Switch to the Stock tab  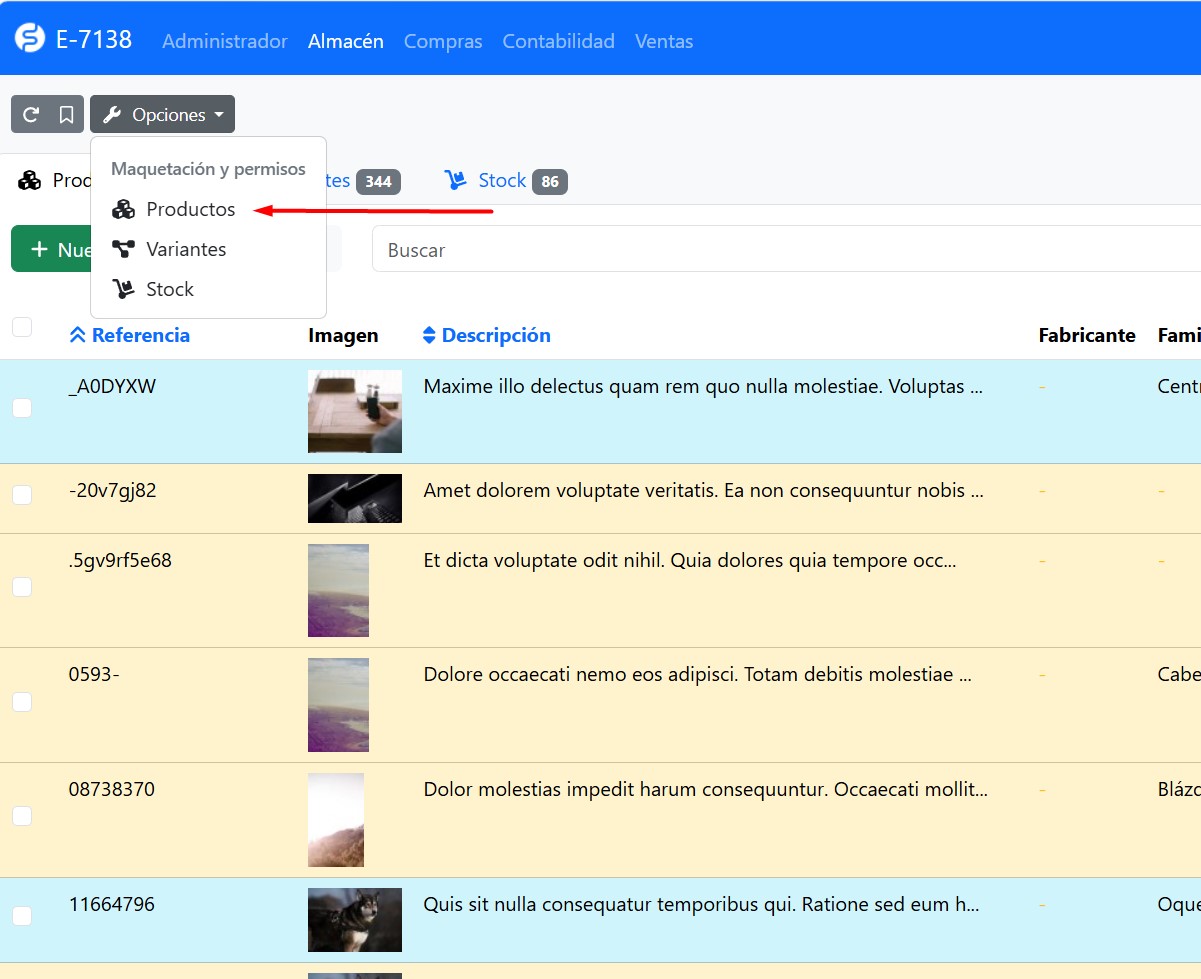pos(502,181)
